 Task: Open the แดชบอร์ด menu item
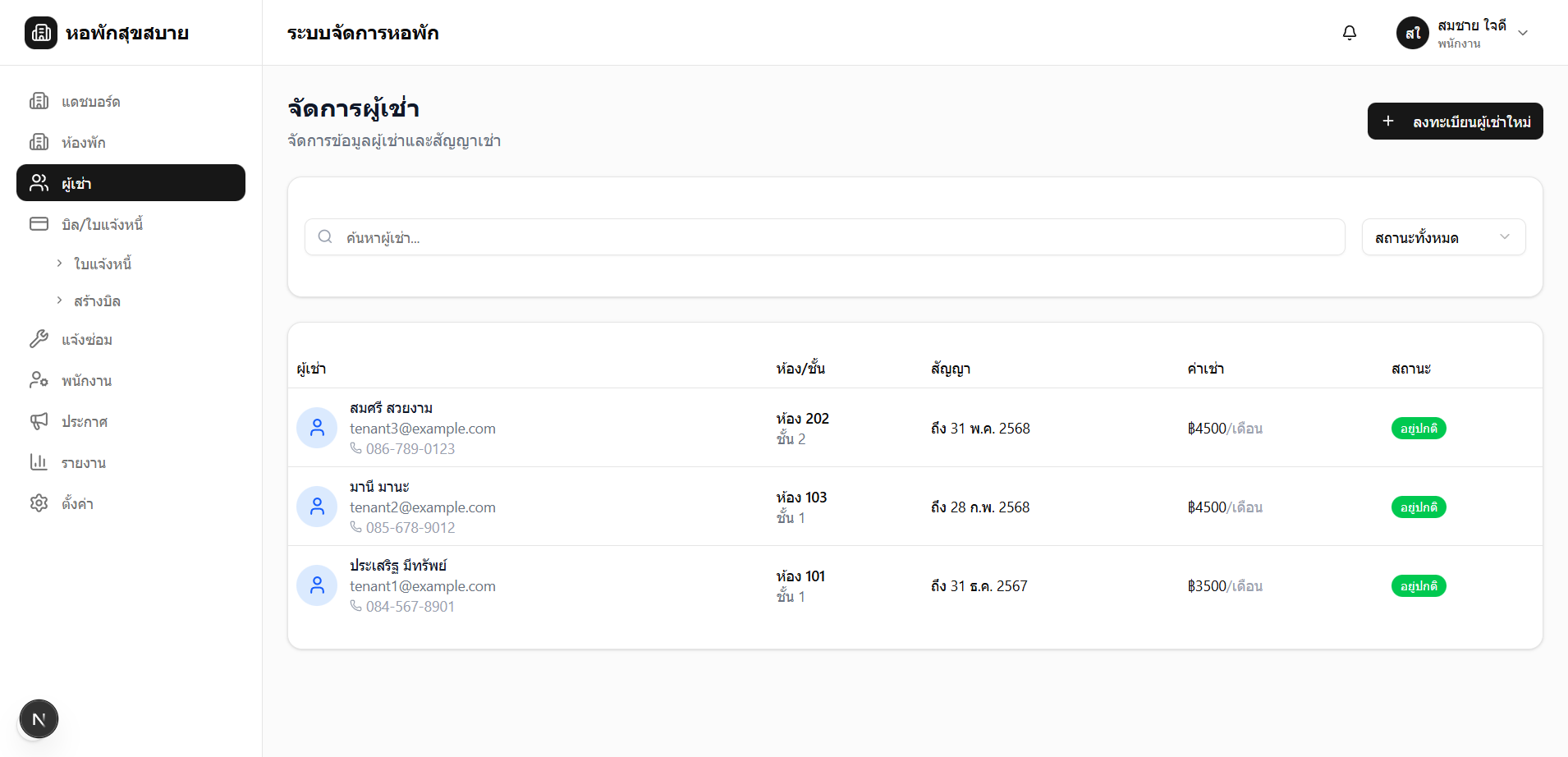coord(131,101)
